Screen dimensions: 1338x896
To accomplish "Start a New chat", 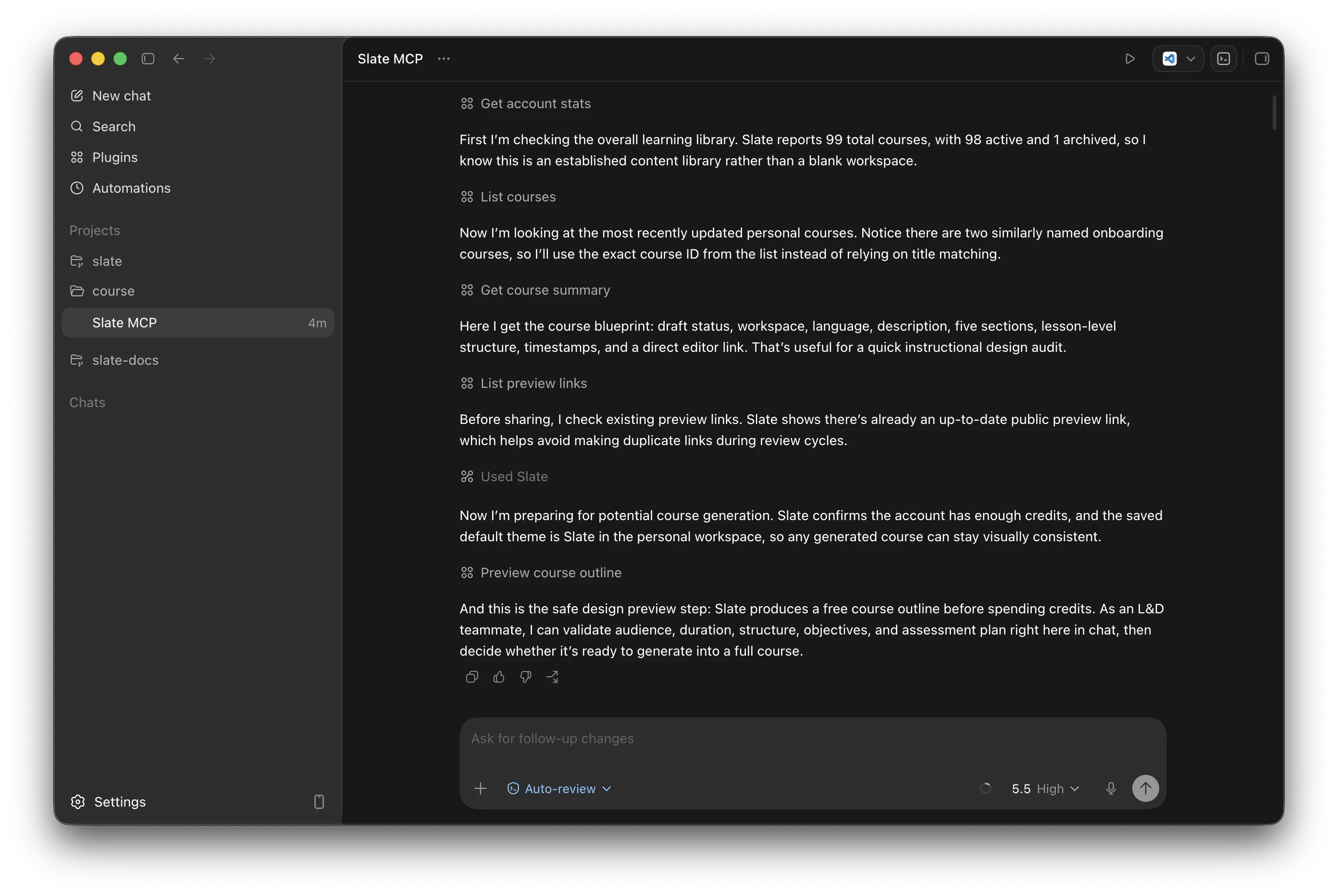I will click(110, 96).
